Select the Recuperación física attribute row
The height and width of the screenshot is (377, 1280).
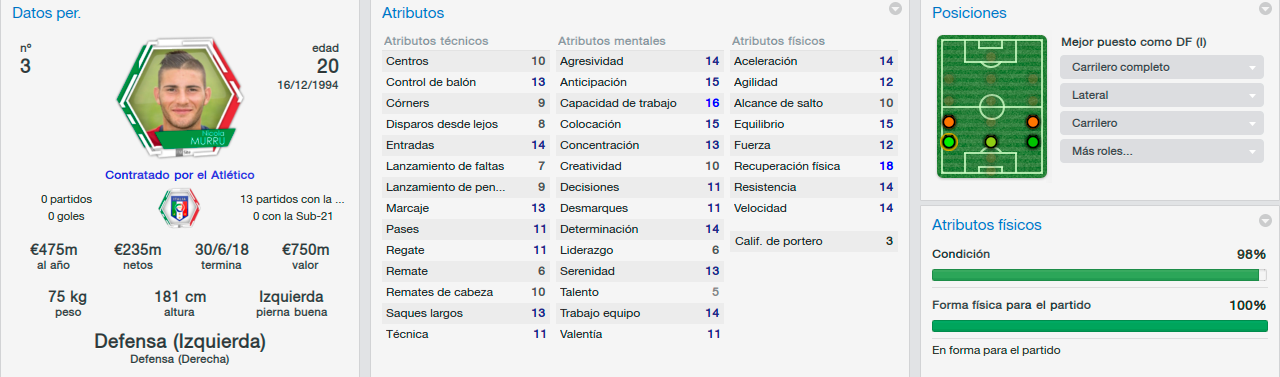click(x=814, y=166)
